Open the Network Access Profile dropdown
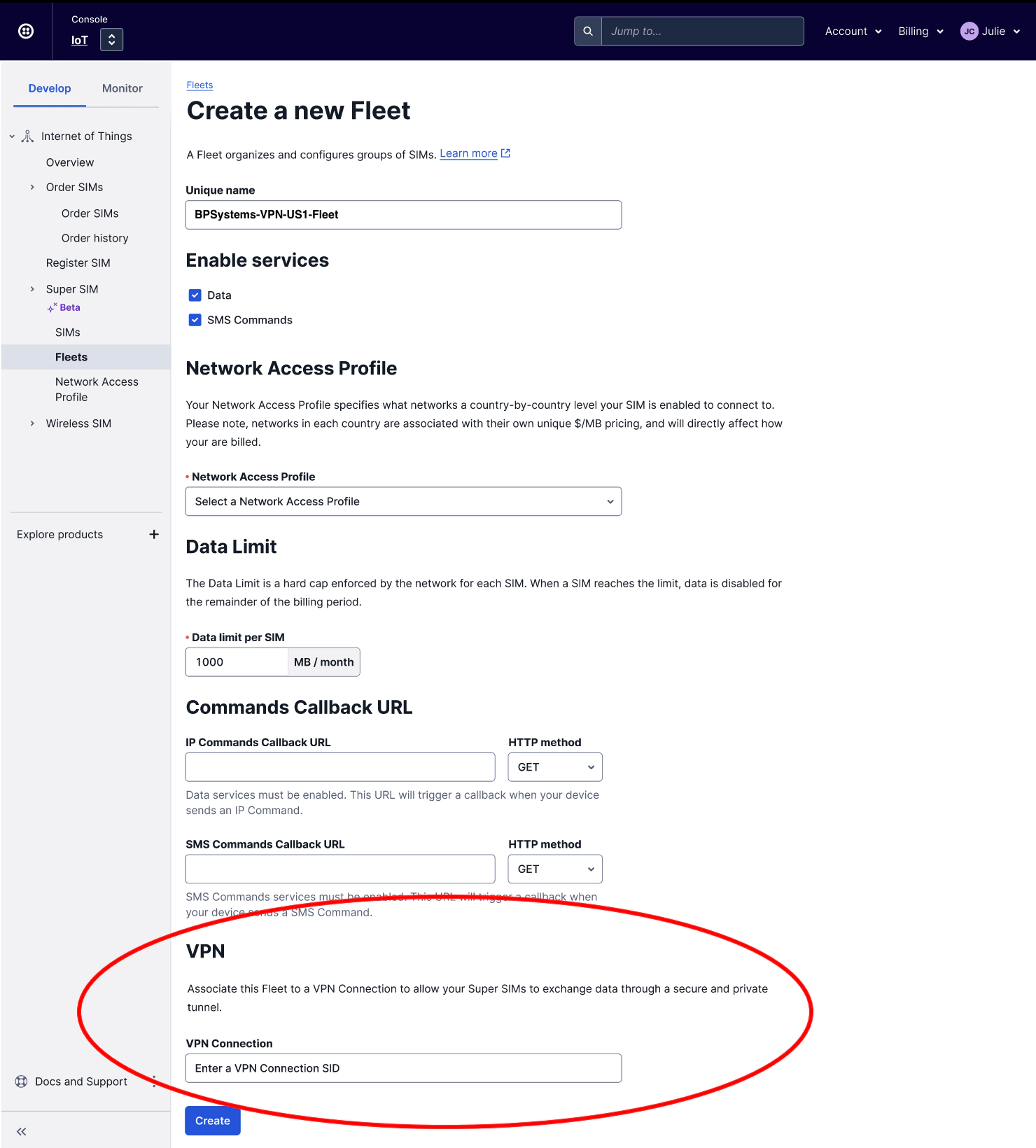 [x=403, y=502]
